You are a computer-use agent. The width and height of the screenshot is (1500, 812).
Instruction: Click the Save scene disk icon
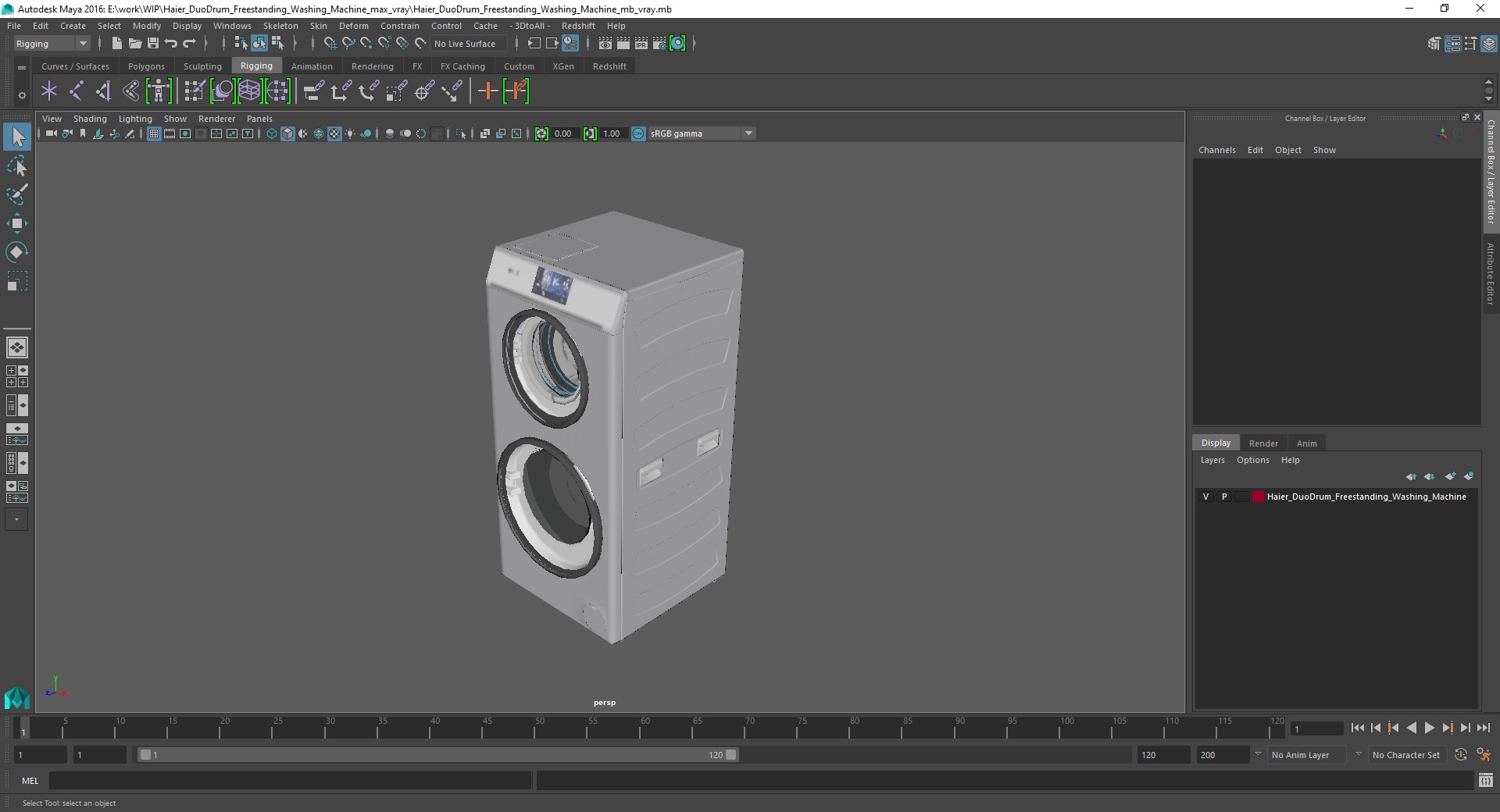point(153,44)
